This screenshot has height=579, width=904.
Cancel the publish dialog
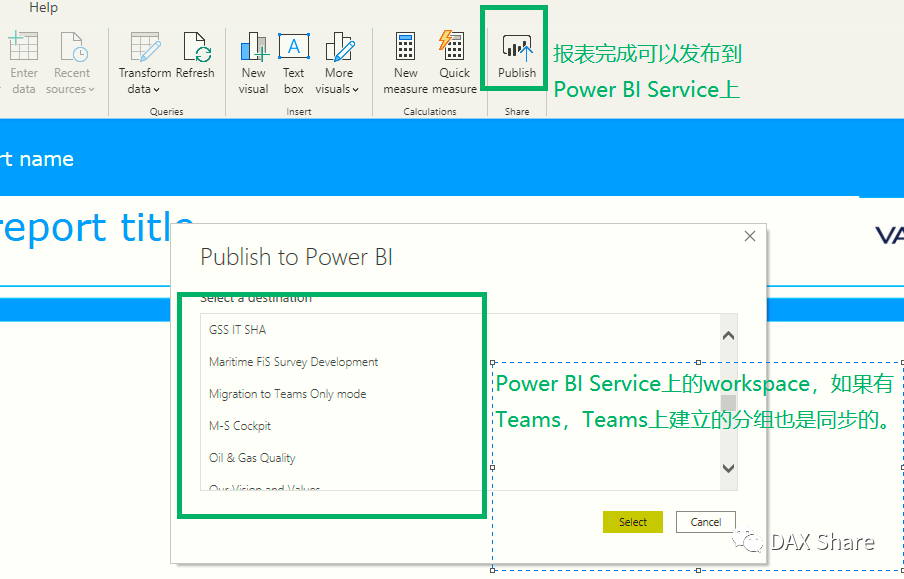(x=706, y=522)
